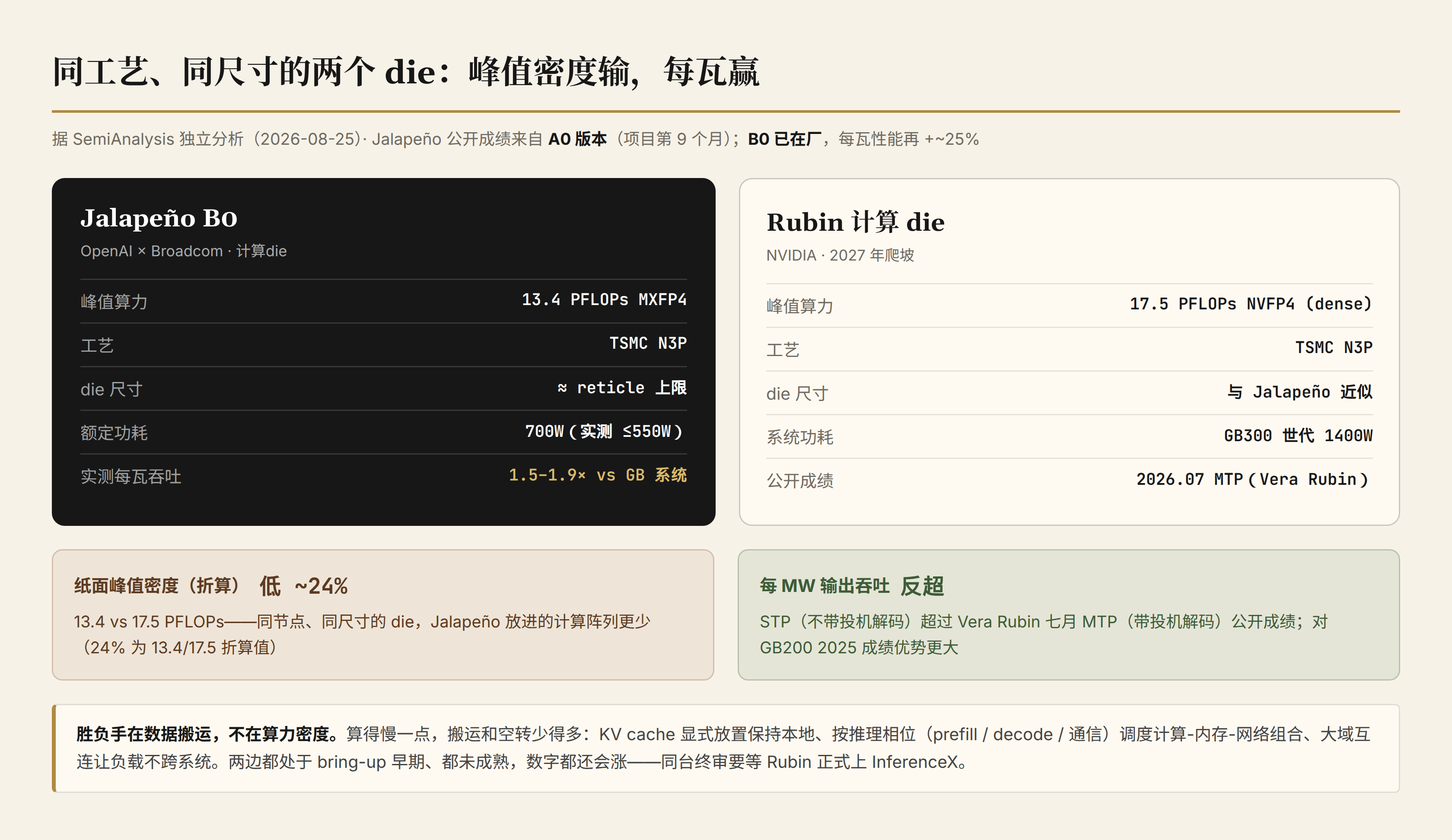Click '17.5 PFLOPs NVFP4 (dense)' value
This screenshot has width=1452, height=840.
(x=1251, y=304)
